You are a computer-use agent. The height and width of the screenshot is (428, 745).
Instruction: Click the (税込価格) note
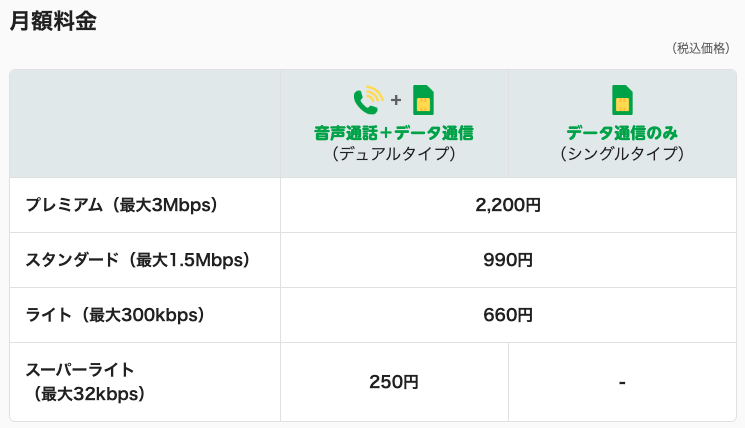click(701, 48)
